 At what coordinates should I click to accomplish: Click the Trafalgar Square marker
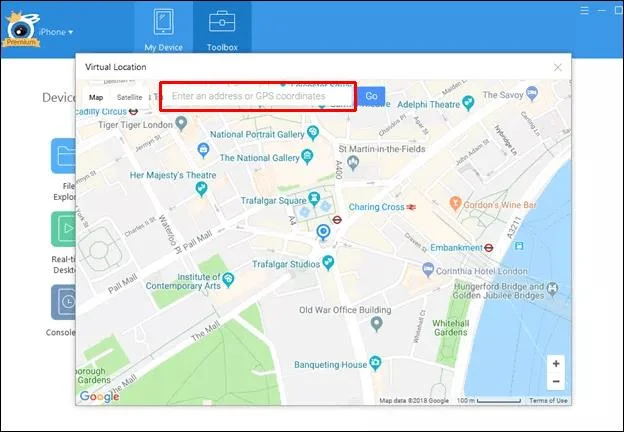[x=314, y=199]
